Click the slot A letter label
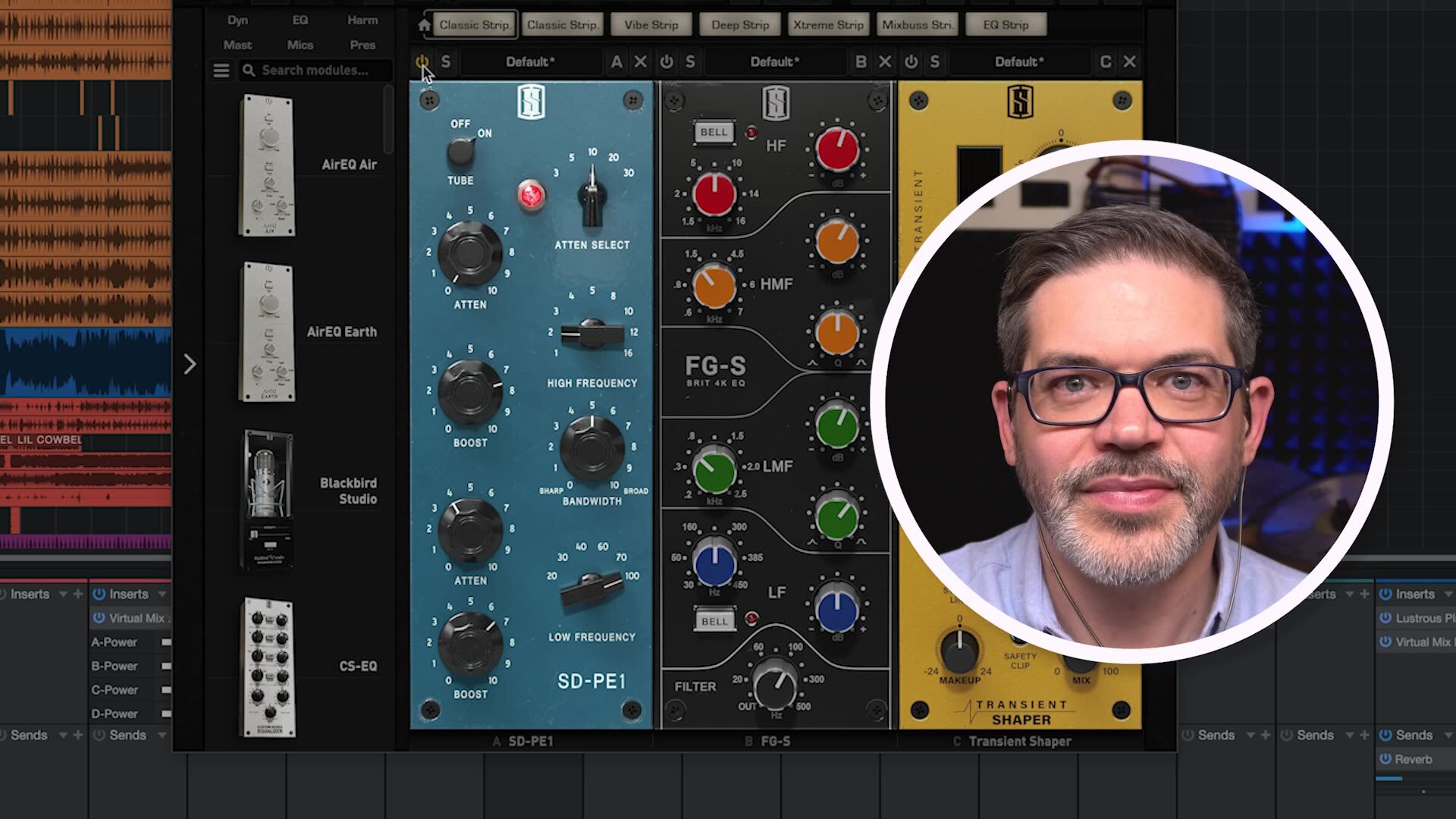This screenshot has height=819, width=1456. tap(617, 61)
